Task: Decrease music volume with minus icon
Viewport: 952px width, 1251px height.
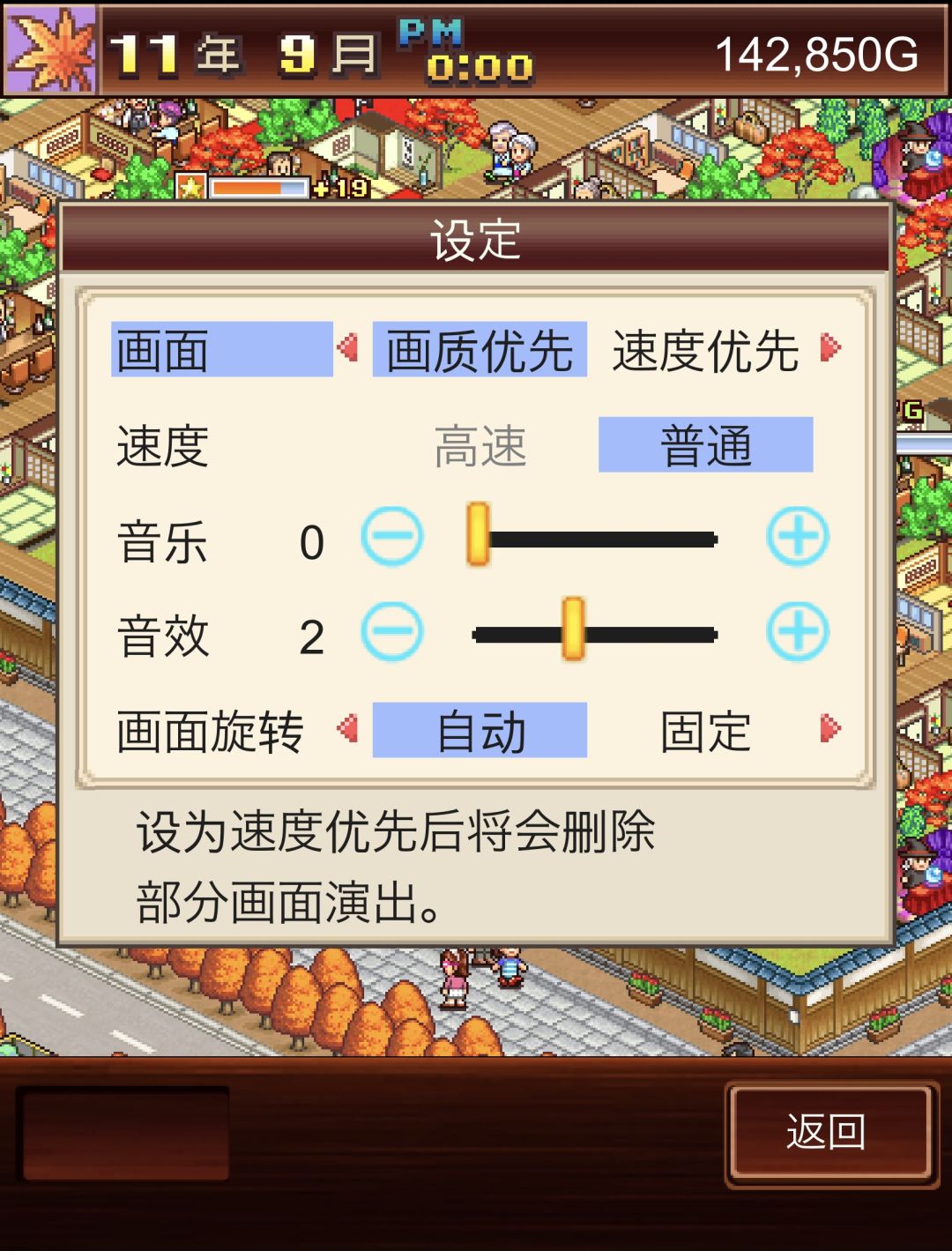Action: tap(392, 536)
